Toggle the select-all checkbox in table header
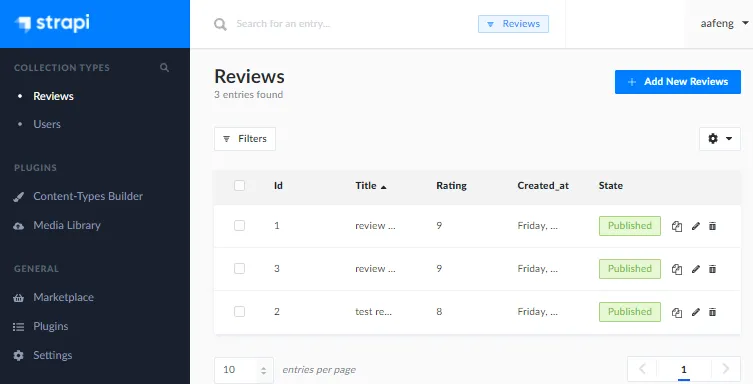The image size is (753, 384). point(239,185)
